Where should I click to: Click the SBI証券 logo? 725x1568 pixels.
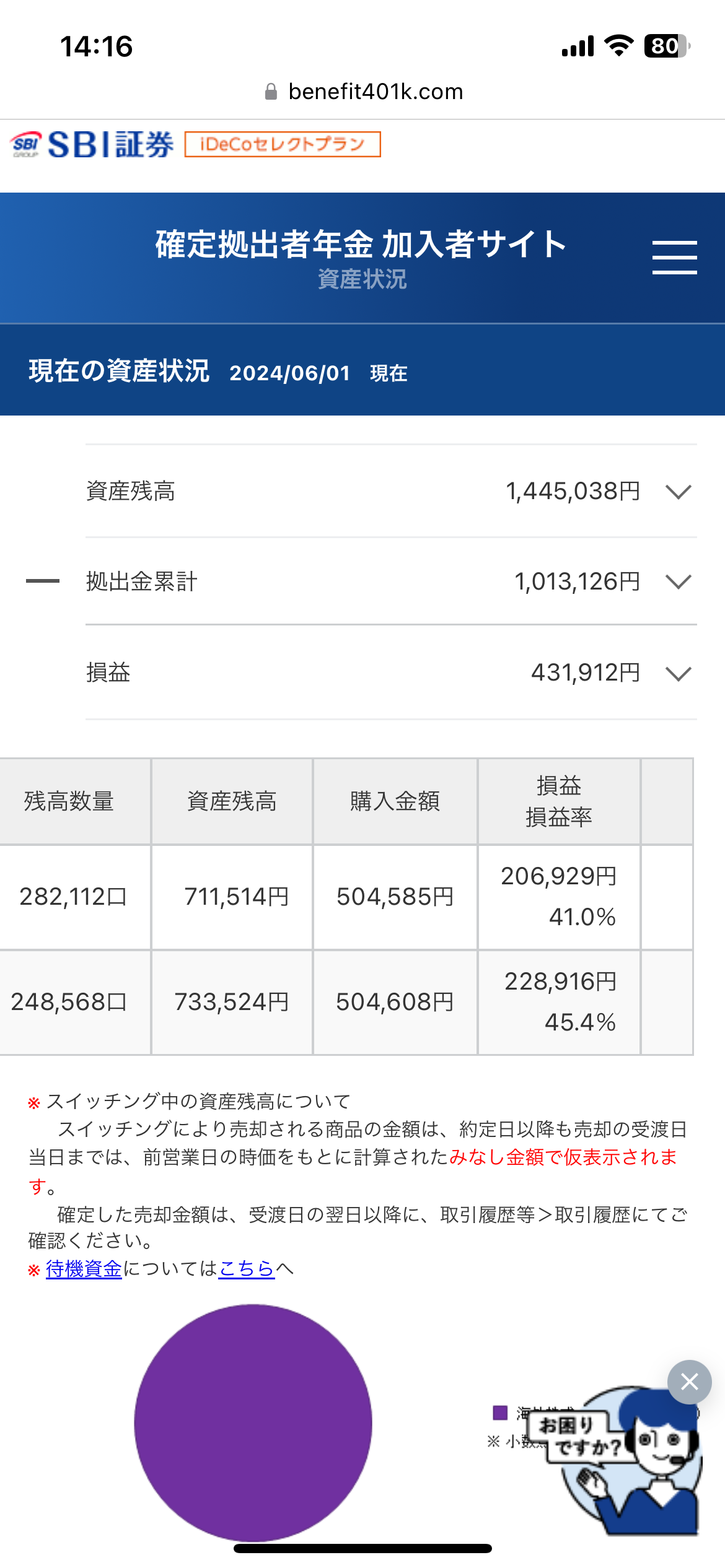click(x=92, y=145)
